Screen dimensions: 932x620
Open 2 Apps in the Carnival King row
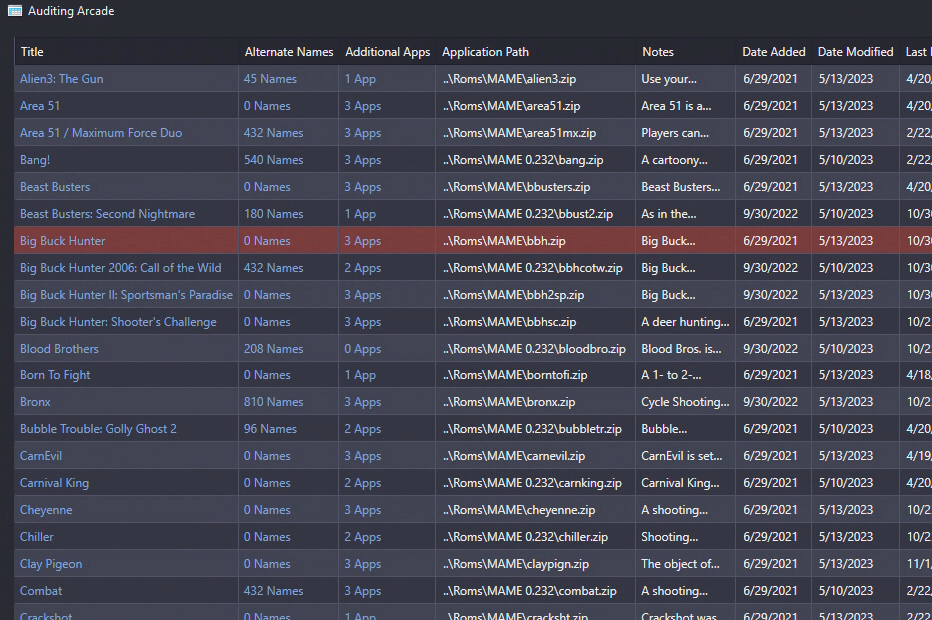point(363,483)
